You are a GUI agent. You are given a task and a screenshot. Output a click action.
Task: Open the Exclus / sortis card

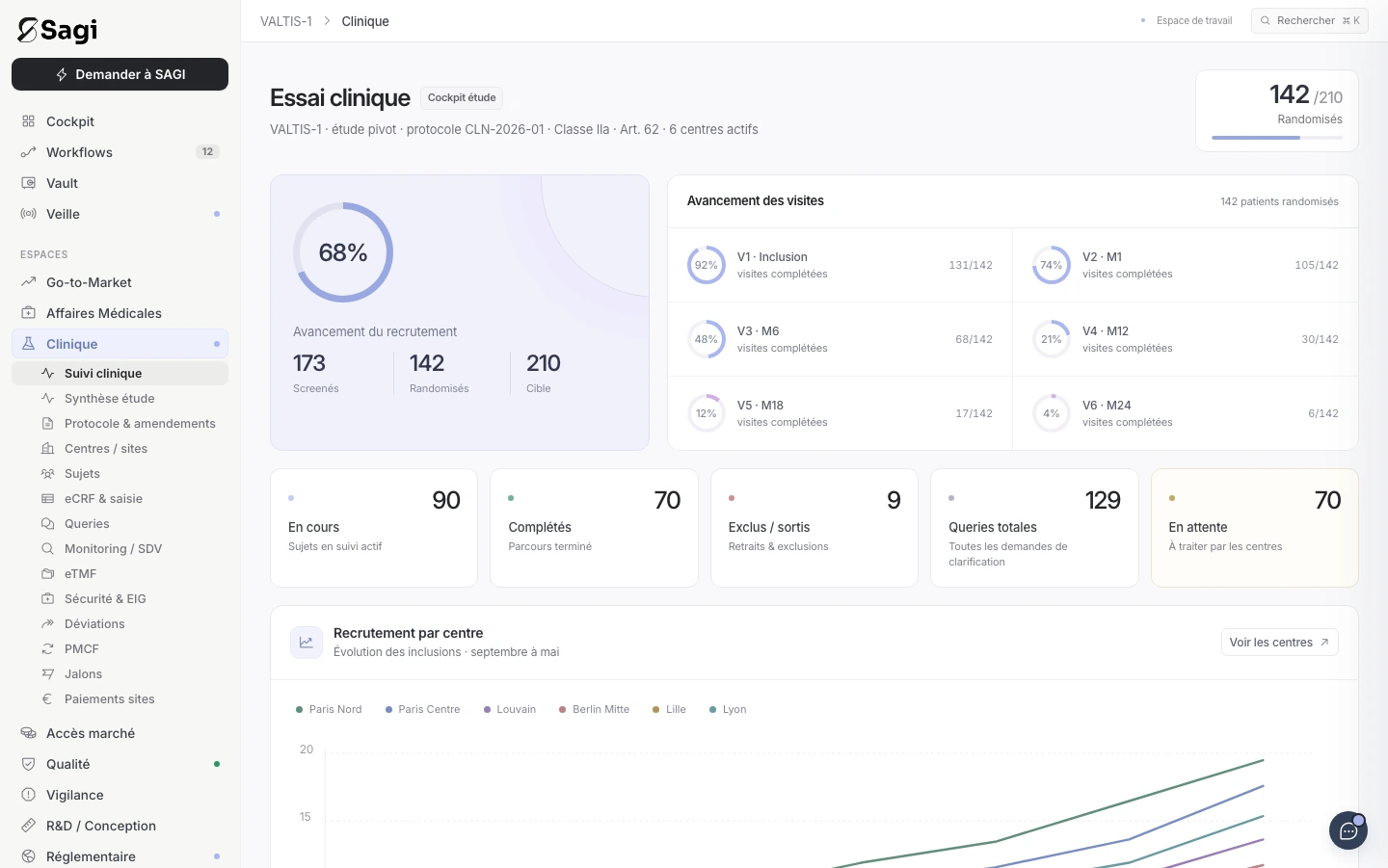(814, 528)
